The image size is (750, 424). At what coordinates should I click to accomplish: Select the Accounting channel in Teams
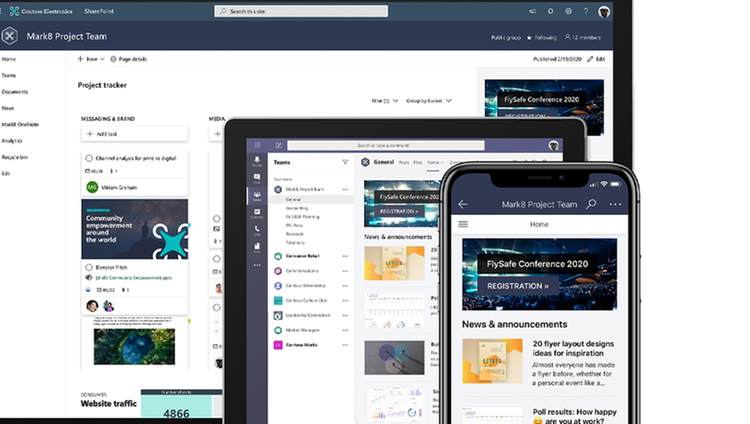coord(297,208)
